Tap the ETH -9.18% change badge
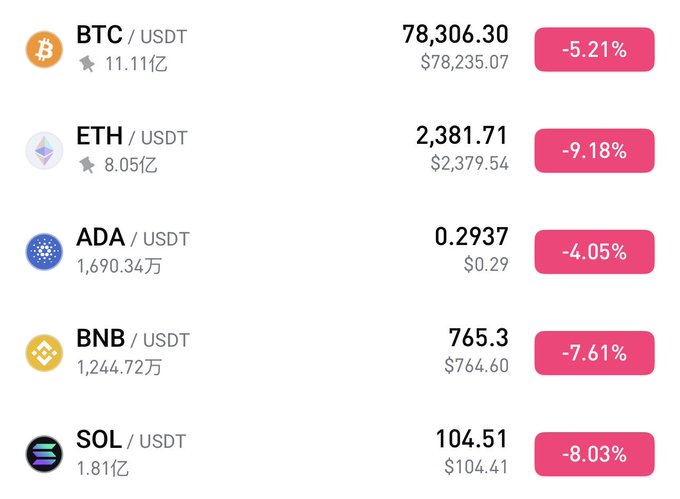The height and width of the screenshot is (499, 680). coord(594,151)
